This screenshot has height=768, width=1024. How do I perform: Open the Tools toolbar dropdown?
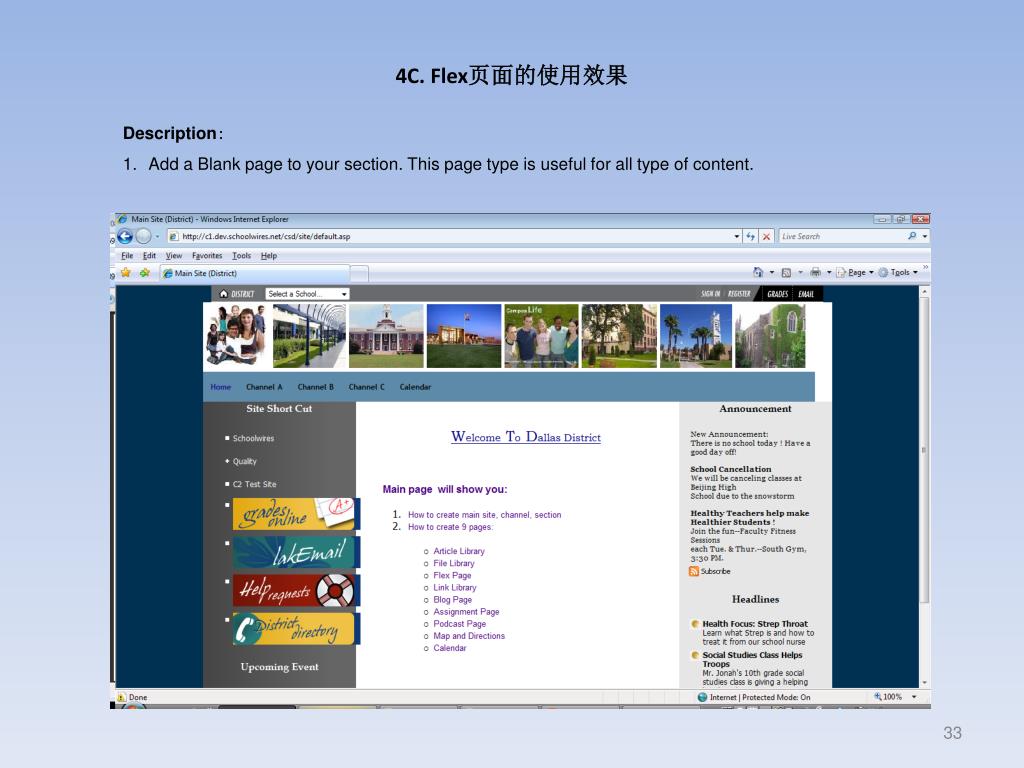[899, 272]
